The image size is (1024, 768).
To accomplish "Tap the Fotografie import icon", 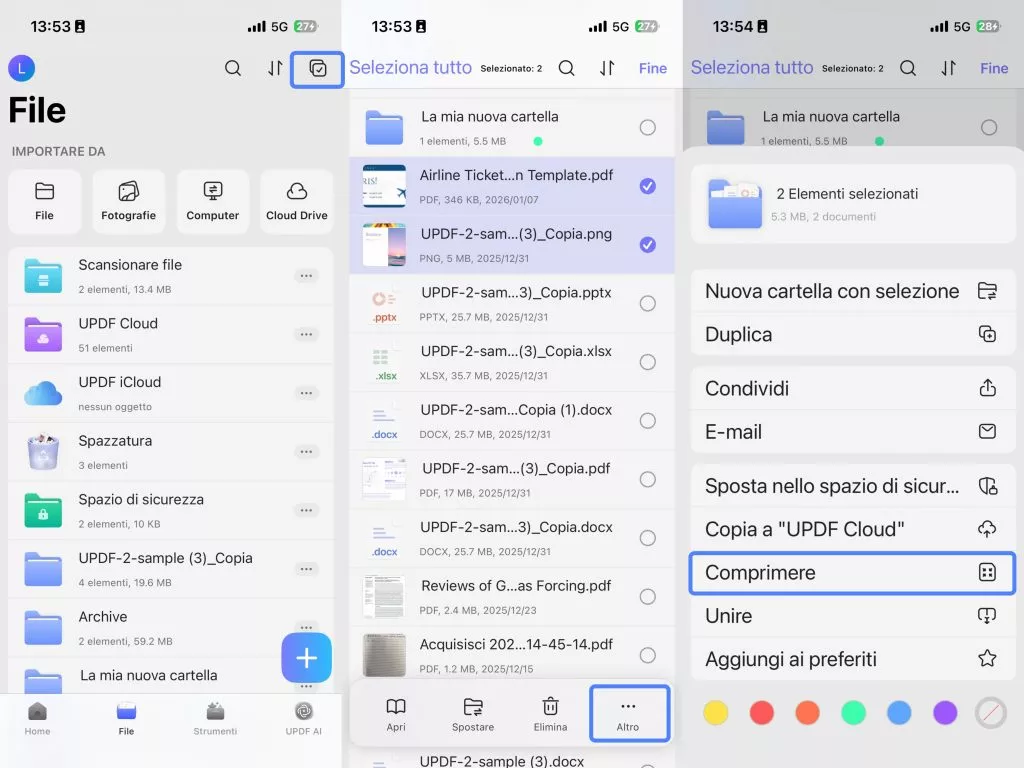I will point(128,200).
